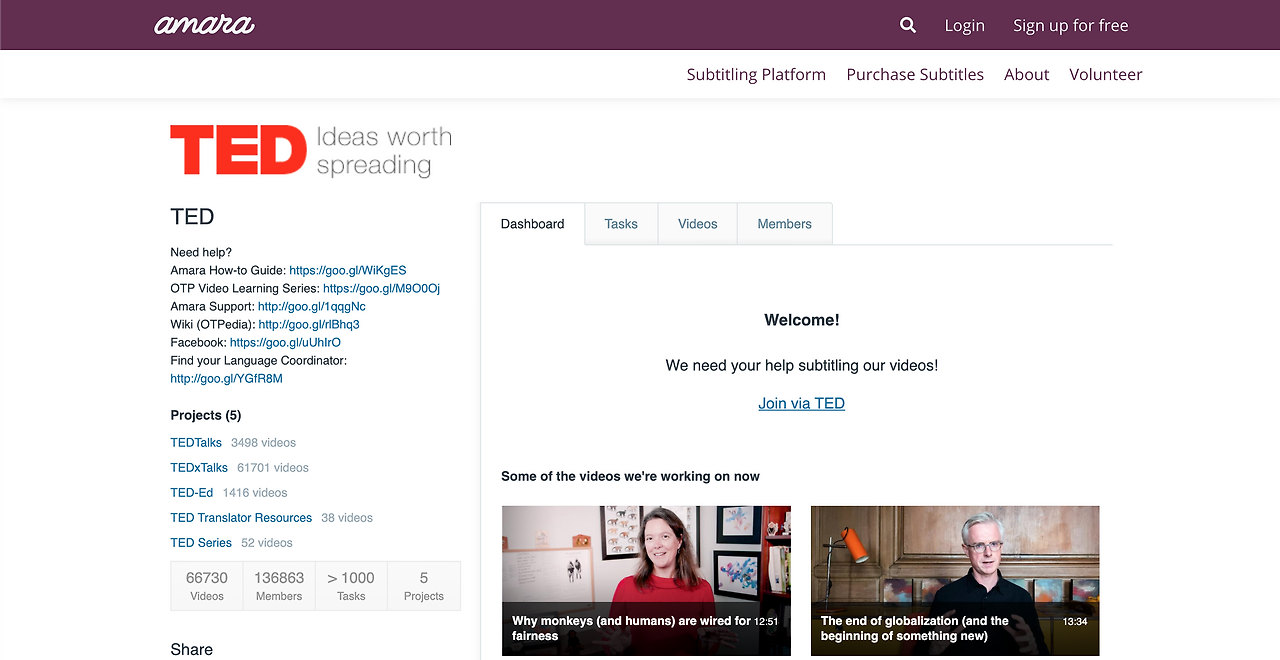The height and width of the screenshot is (660, 1280).
Task: Open the TED-Ed project
Action: 192,492
